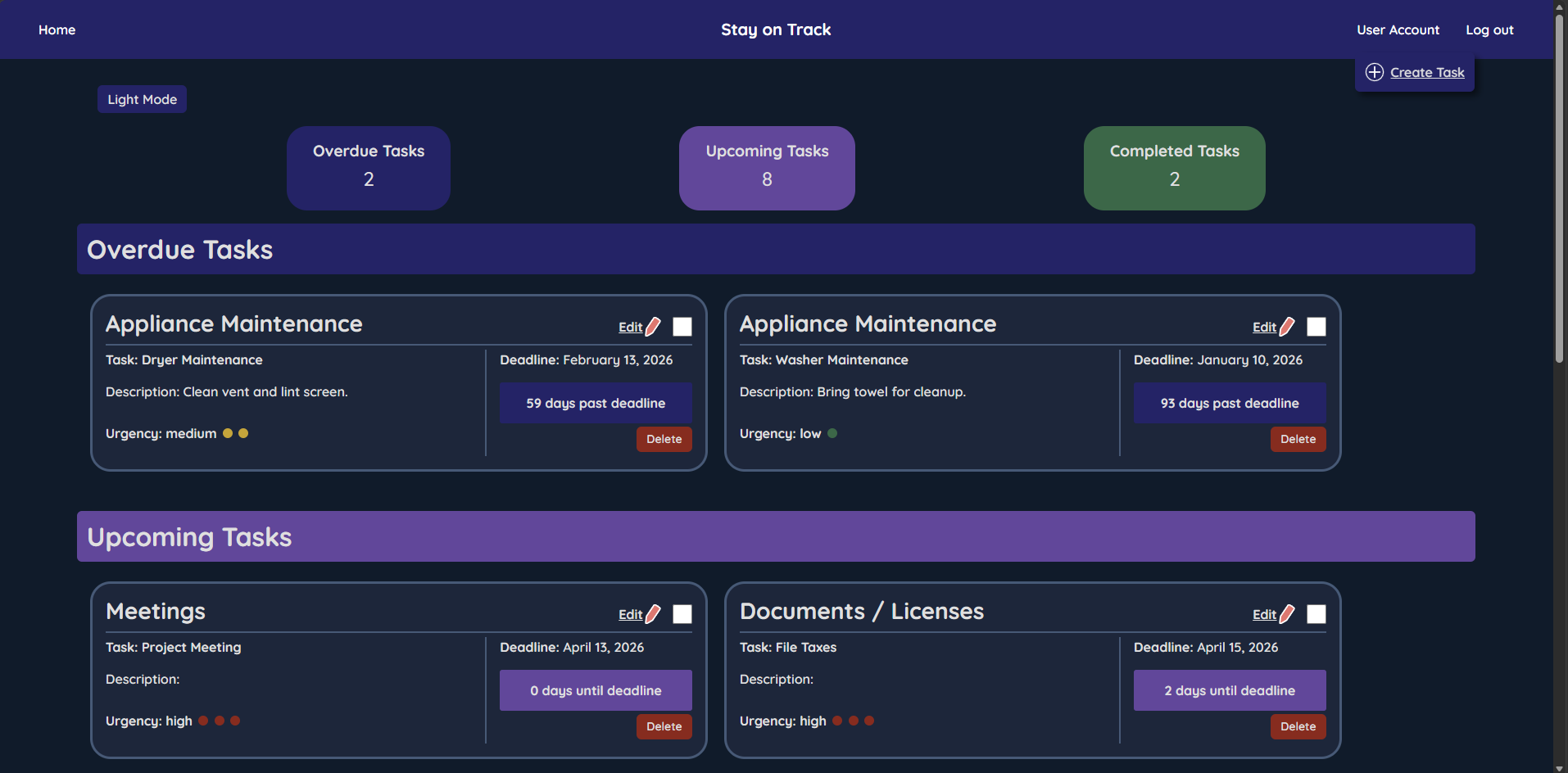Click Deadline: April 13, 2026 text
This screenshot has height=773, width=1568.
coord(572,647)
